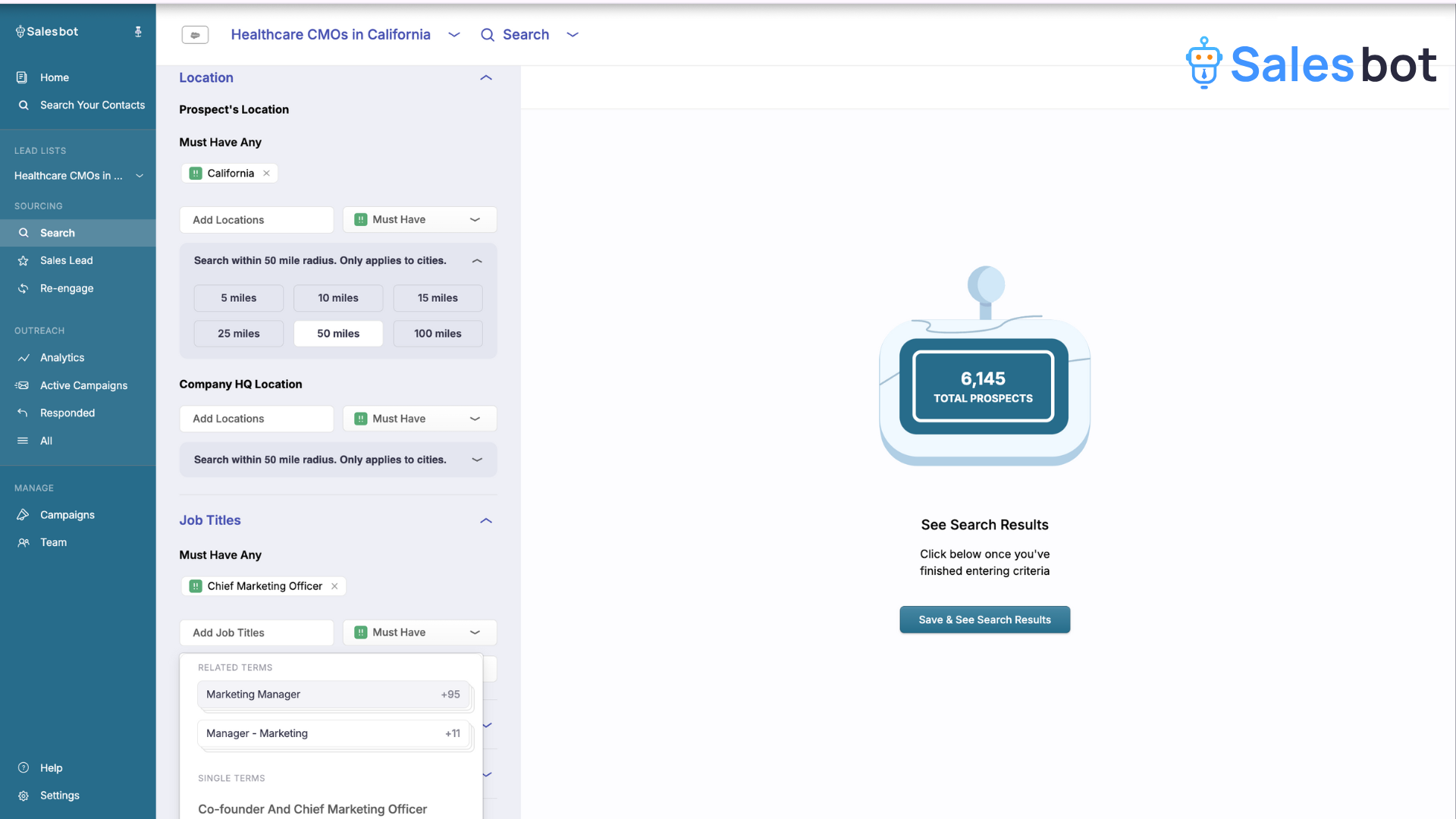This screenshot has height=819, width=1456.
Task: Open Sales Lead star icon item
Action: tap(24, 261)
